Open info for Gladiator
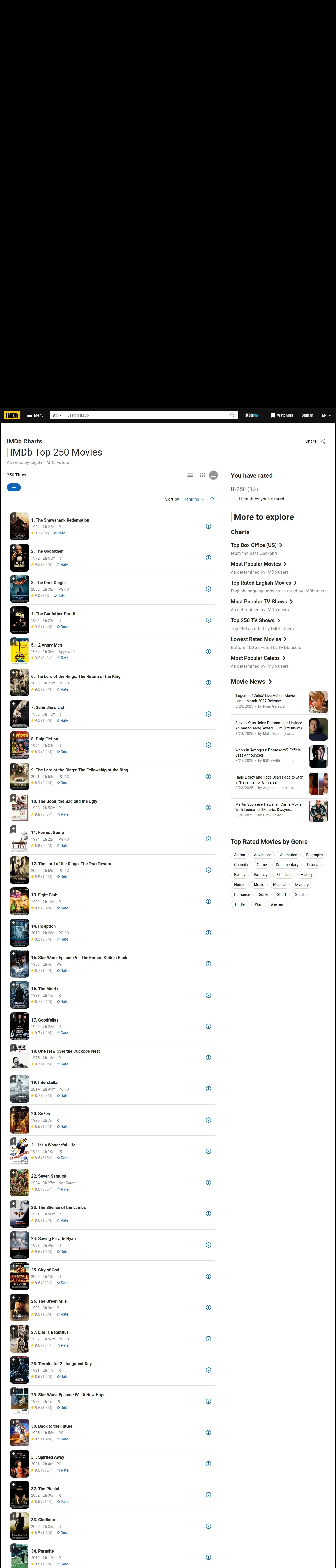The height and width of the screenshot is (1568, 336). tap(209, 1526)
